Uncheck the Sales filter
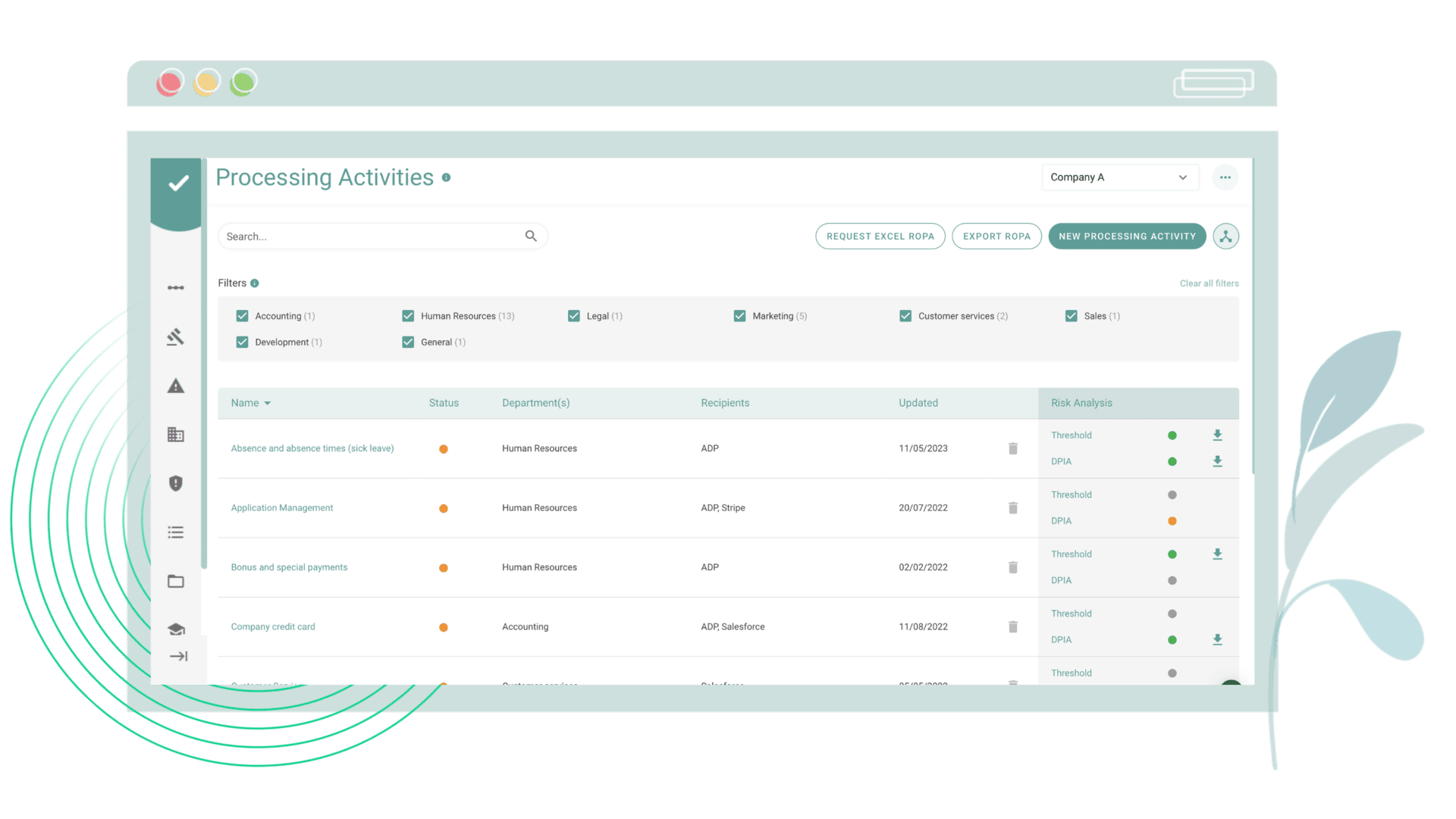 1072,315
